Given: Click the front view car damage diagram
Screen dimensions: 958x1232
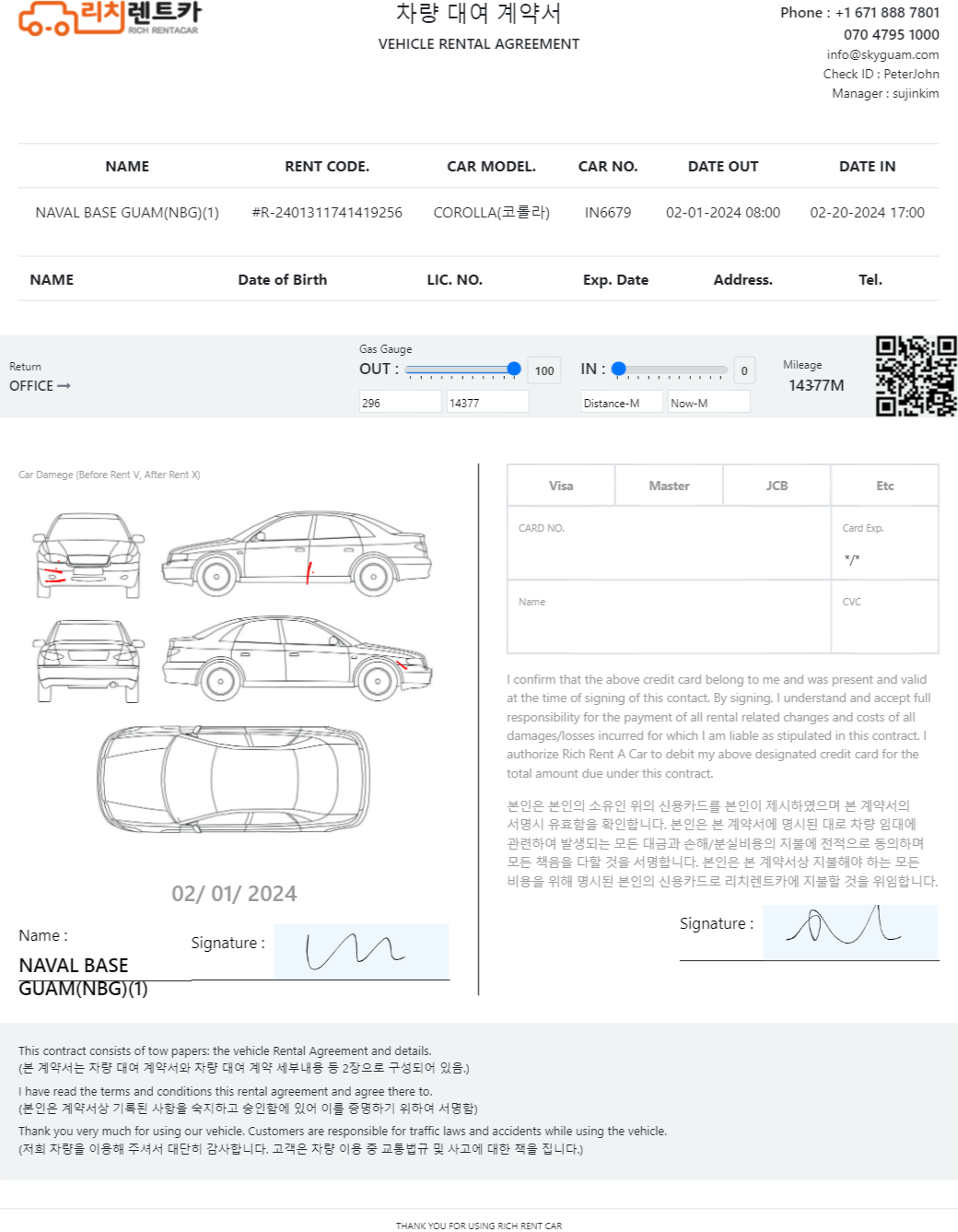Looking at the screenshot, I should click(88, 556).
